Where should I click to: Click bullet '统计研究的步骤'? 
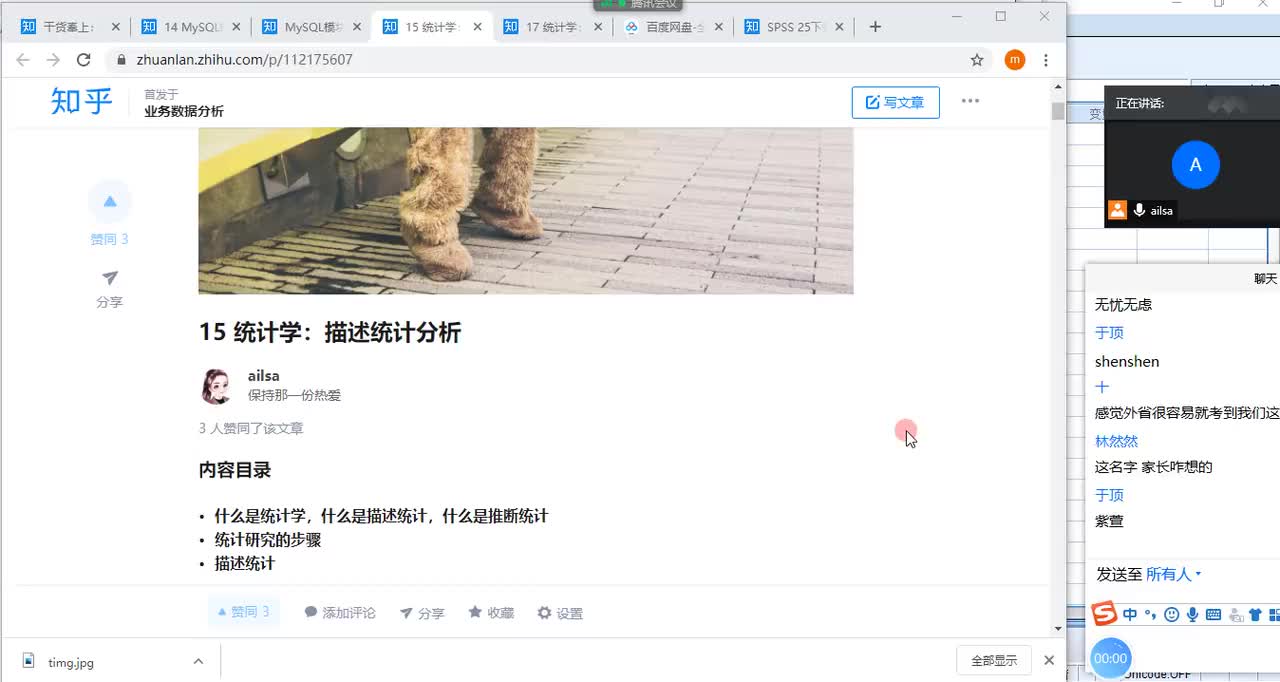(268, 540)
